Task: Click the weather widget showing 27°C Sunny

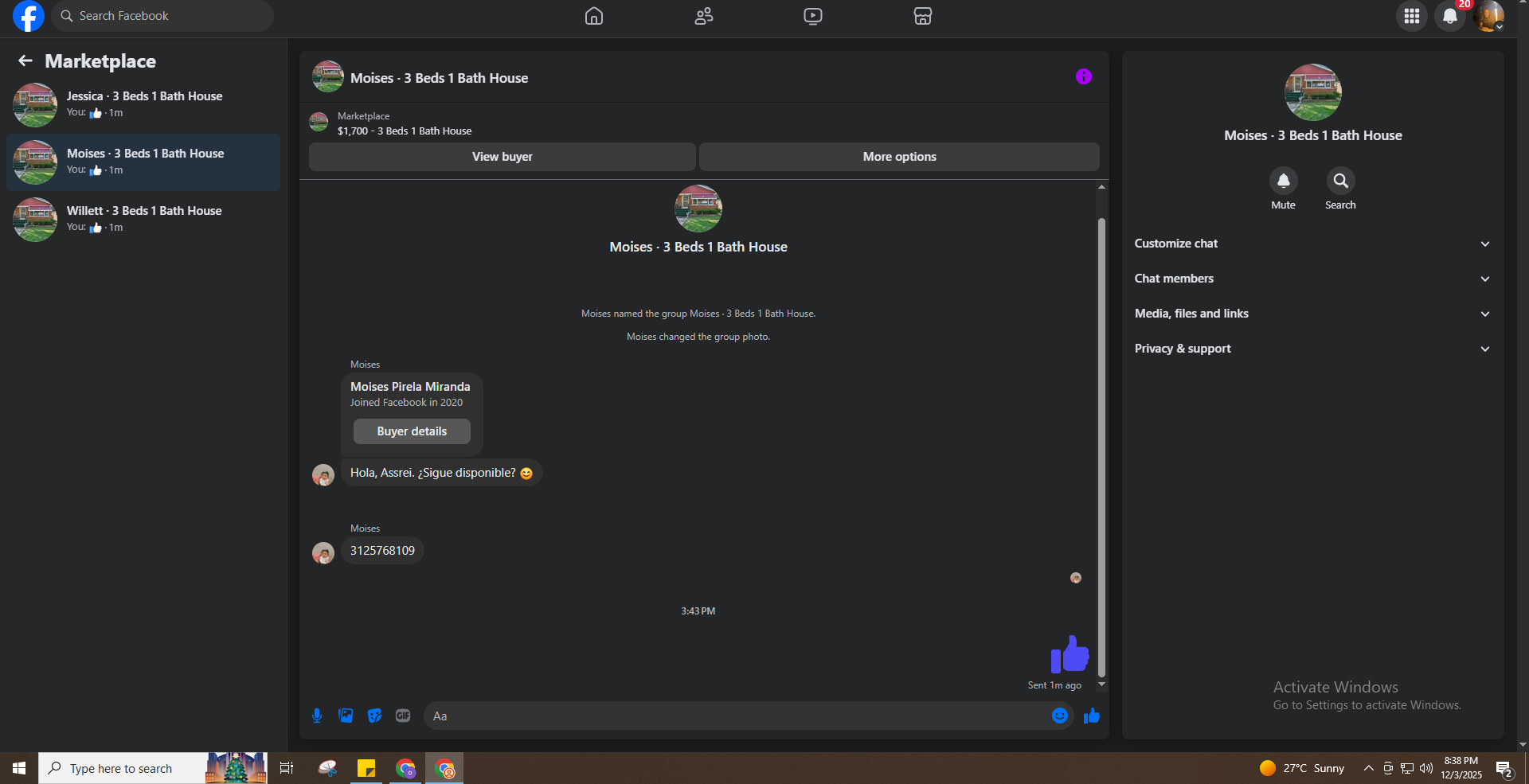Action: pyautogui.click(x=1302, y=768)
